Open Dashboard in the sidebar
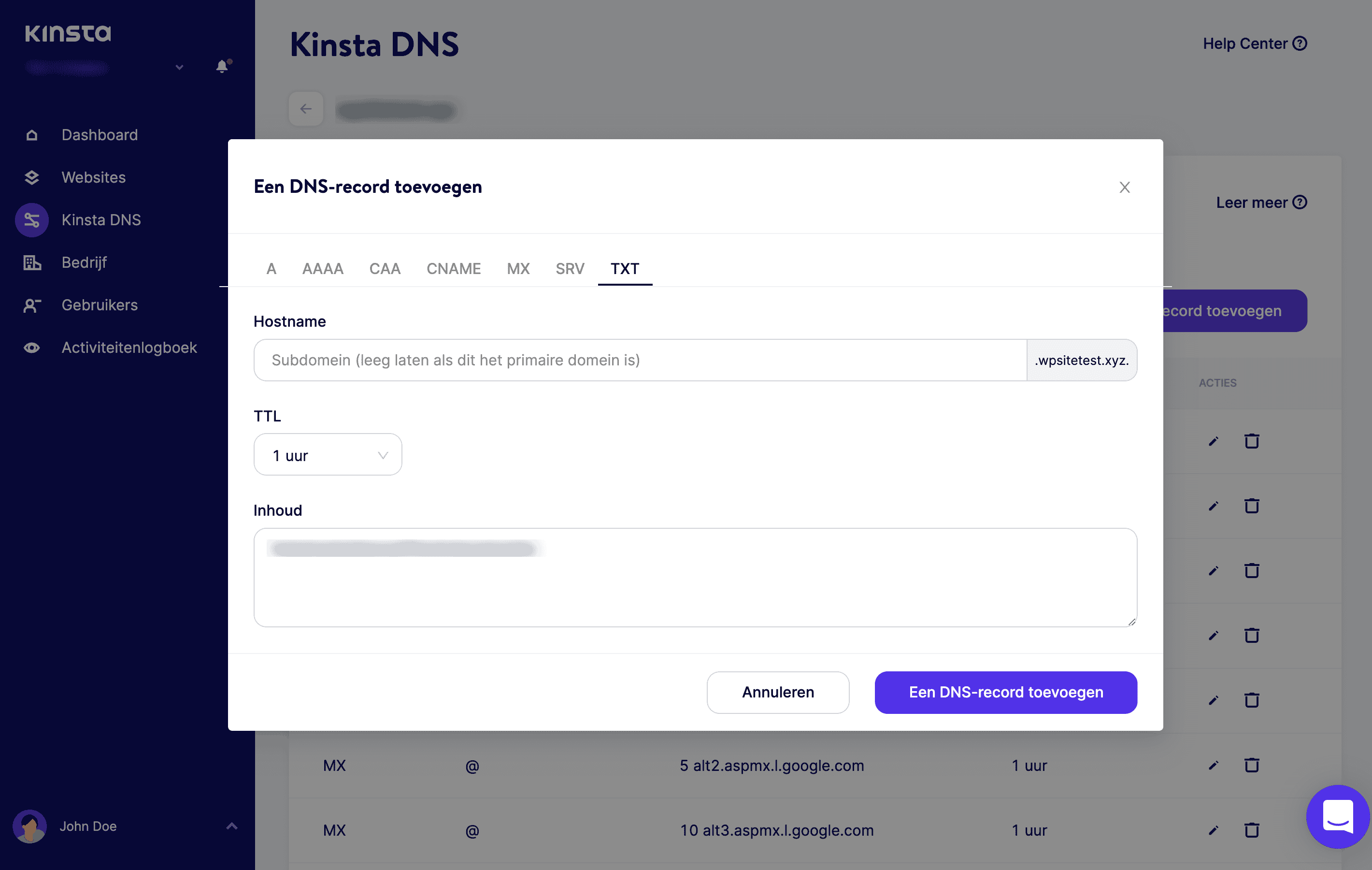The height and width of the screenshot is (870, 1372). tap(100, 135)
